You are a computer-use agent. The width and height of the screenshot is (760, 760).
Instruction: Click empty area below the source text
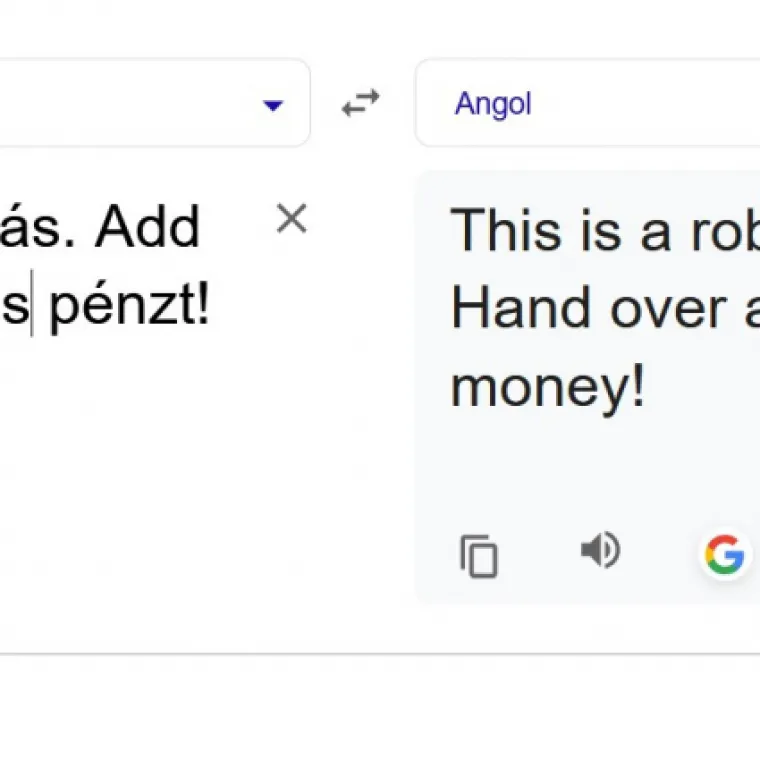click(x=150, y=480)
